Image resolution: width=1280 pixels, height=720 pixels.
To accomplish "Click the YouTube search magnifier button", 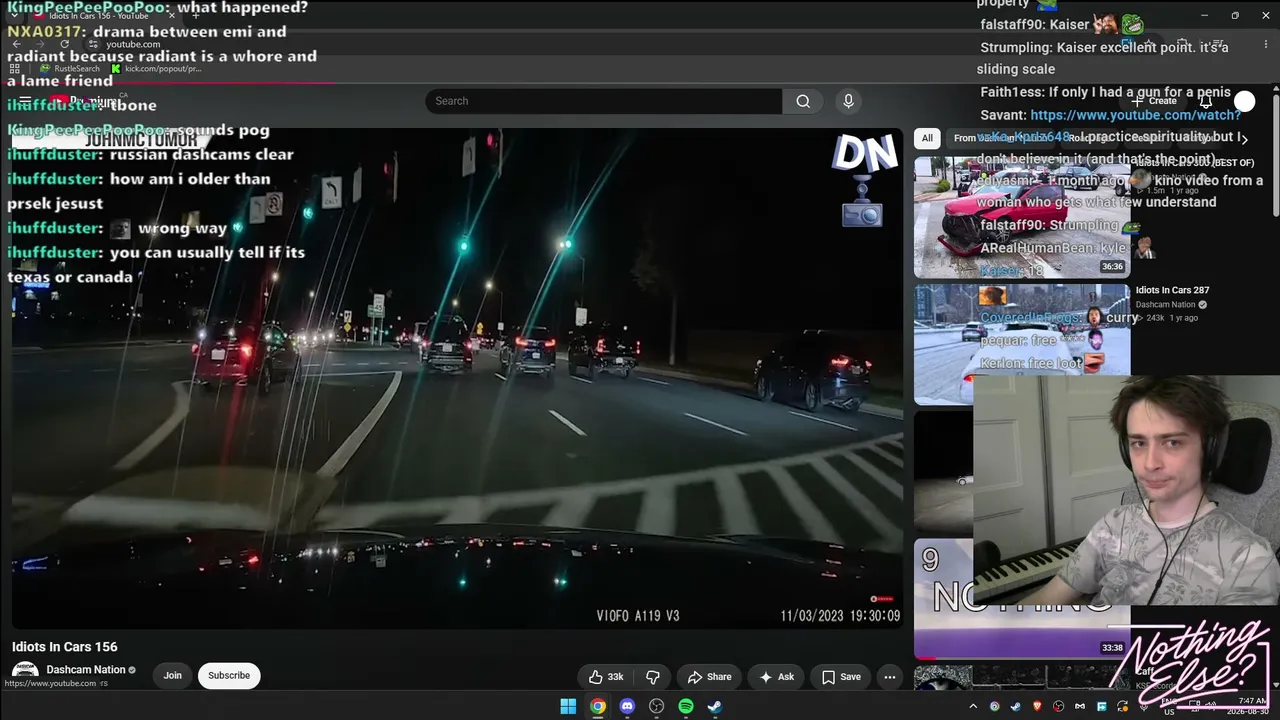I will (x=803, y=101).
